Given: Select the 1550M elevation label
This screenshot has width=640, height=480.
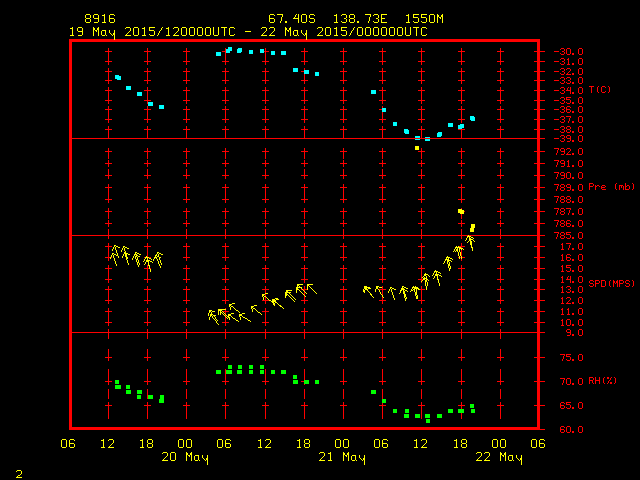Looking at the screenshot, I should click(x=423, y=19).
